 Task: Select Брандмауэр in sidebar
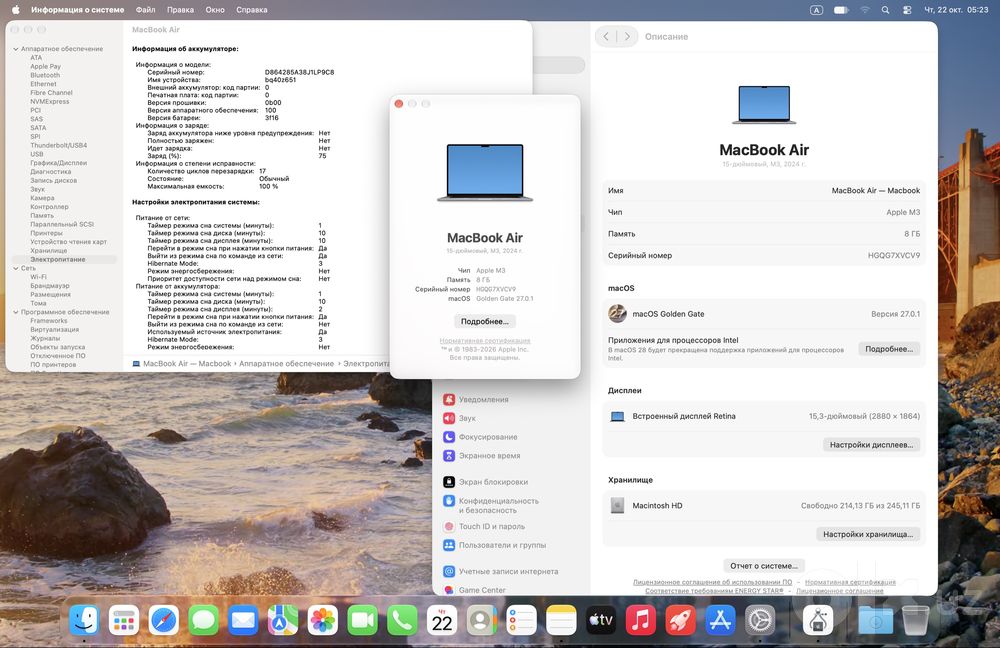(50, 286)
